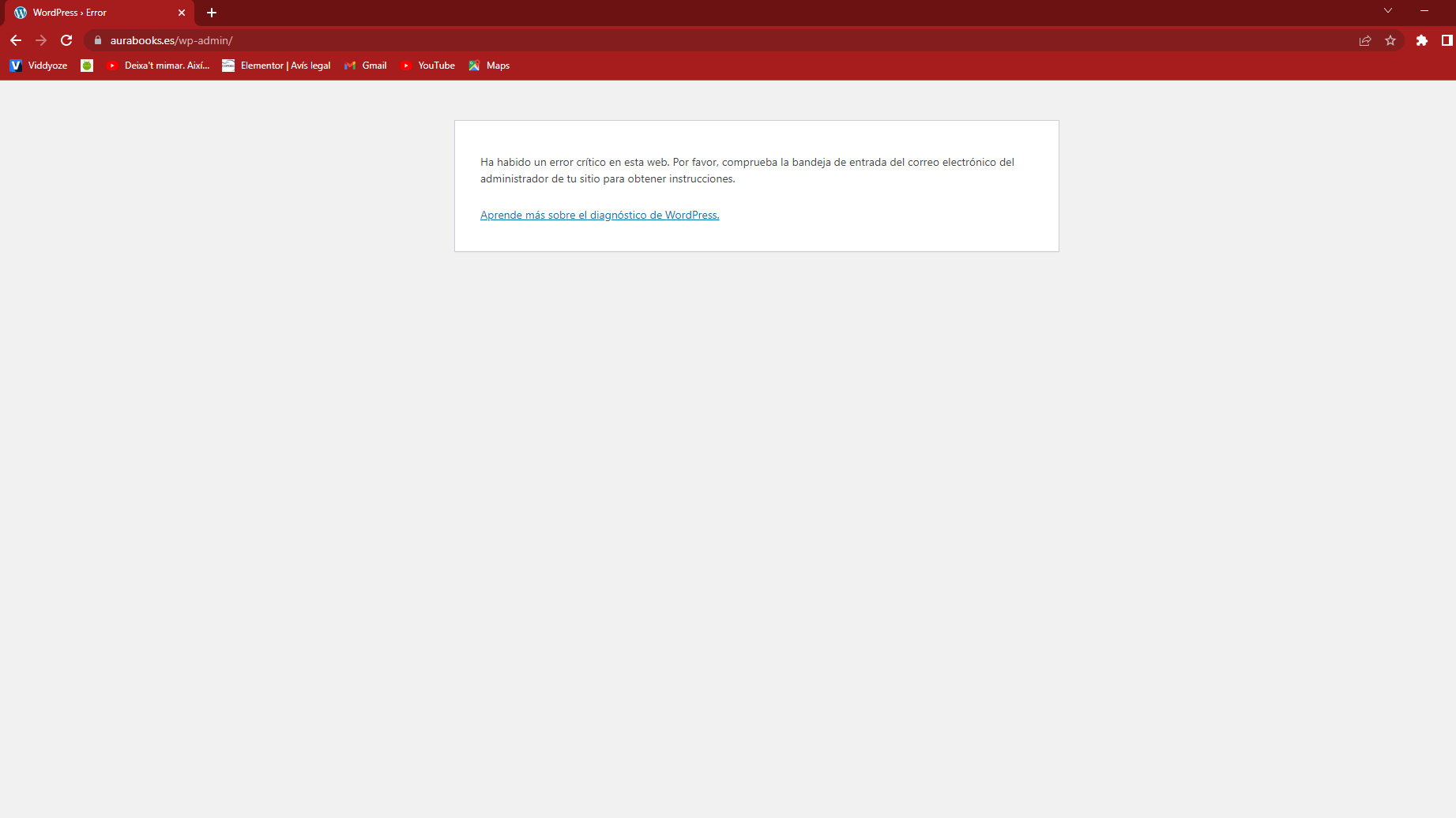The width and height of the screenshot is (1456, 818).
Task: Open the Viddyoze bookmark
Action: [39, 66]
